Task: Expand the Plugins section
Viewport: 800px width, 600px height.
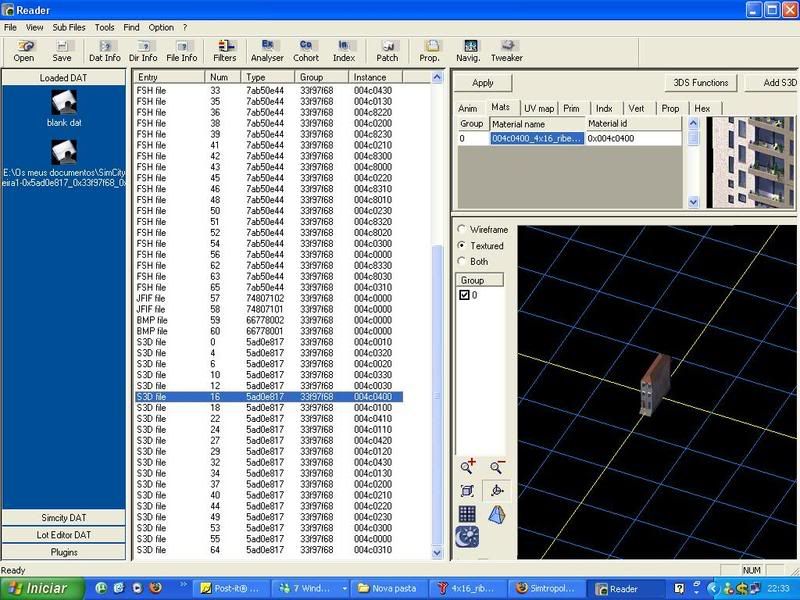Action: (64, 552)
